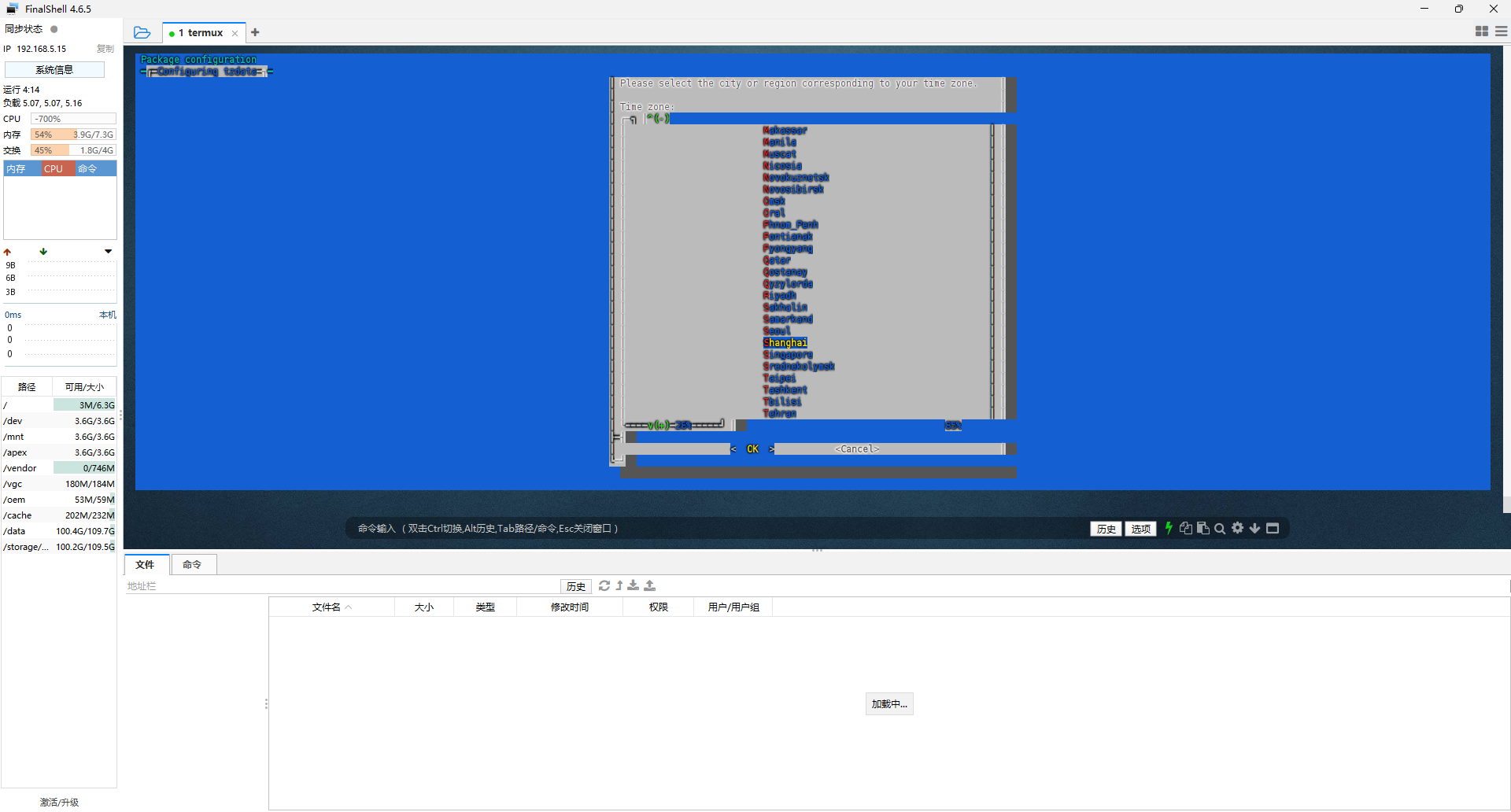
Task: Toggle the grid layout view icon
Action: click(x=1482, y=31)
